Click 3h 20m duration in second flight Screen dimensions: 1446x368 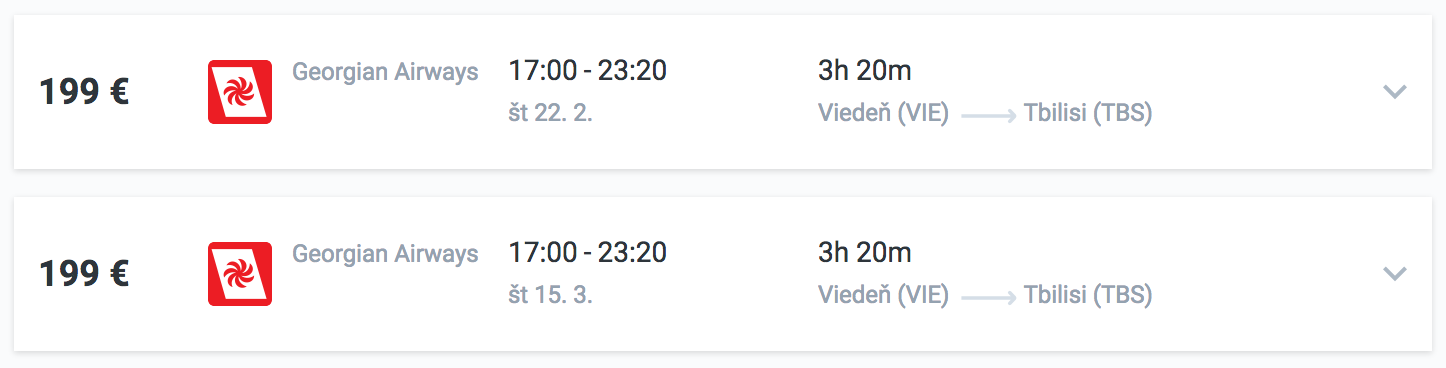(865, 253)
